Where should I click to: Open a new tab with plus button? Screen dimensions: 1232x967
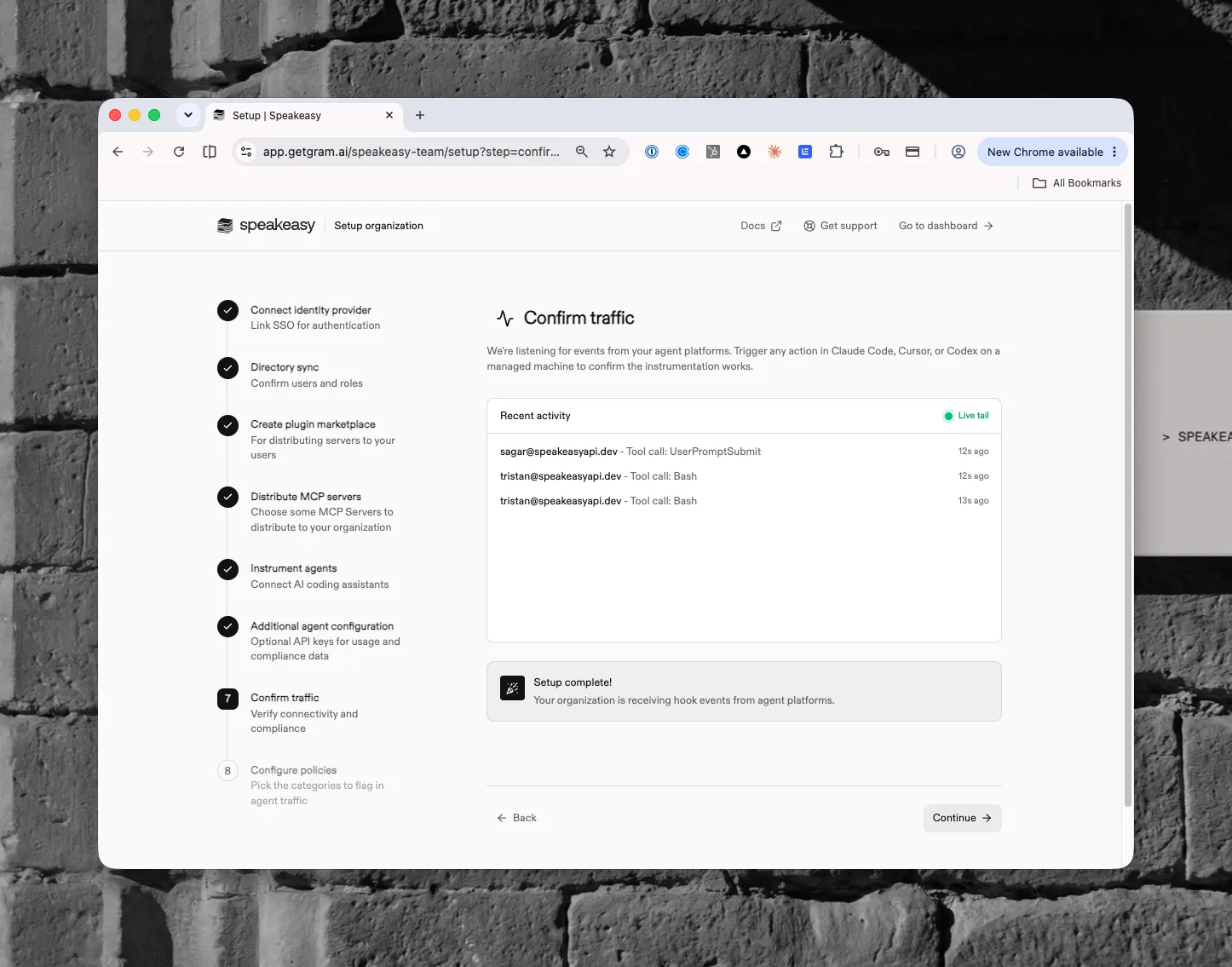tap(420, 115)
